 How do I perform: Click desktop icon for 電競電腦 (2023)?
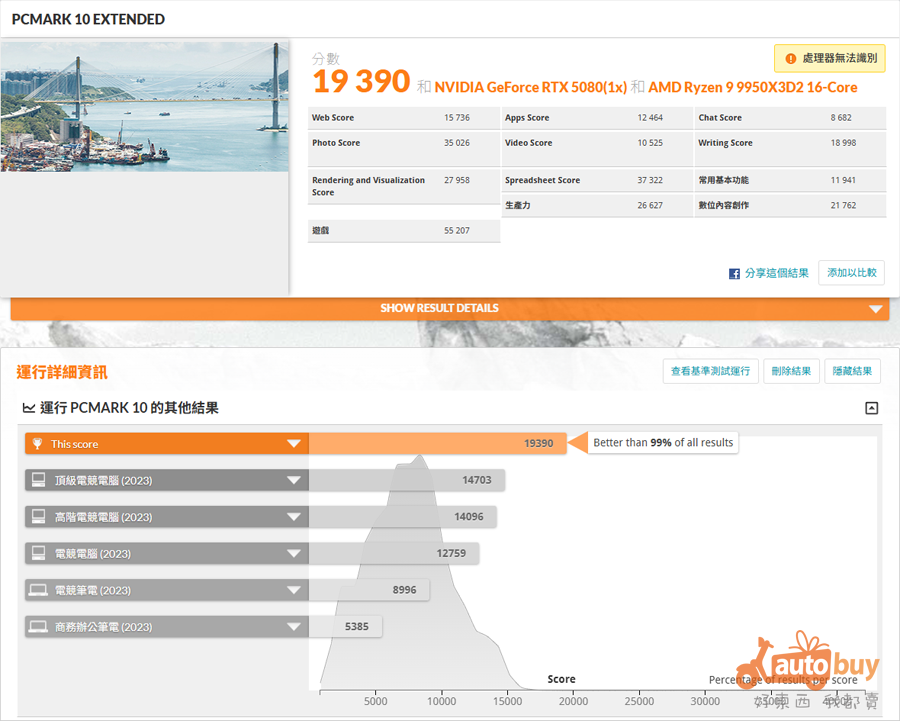(38, 553)
